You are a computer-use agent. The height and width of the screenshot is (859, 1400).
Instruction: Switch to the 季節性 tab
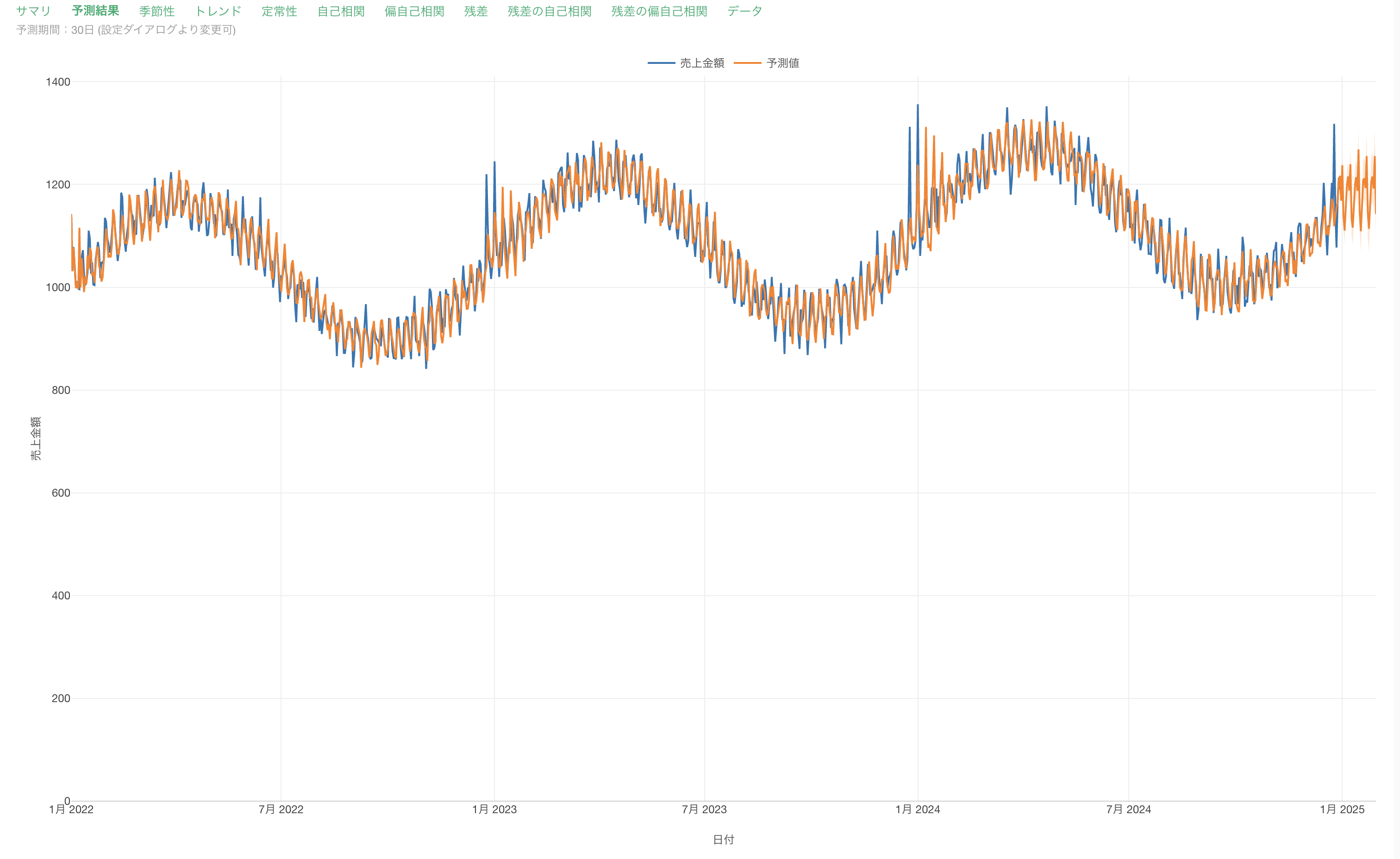[x=157, y=12]
